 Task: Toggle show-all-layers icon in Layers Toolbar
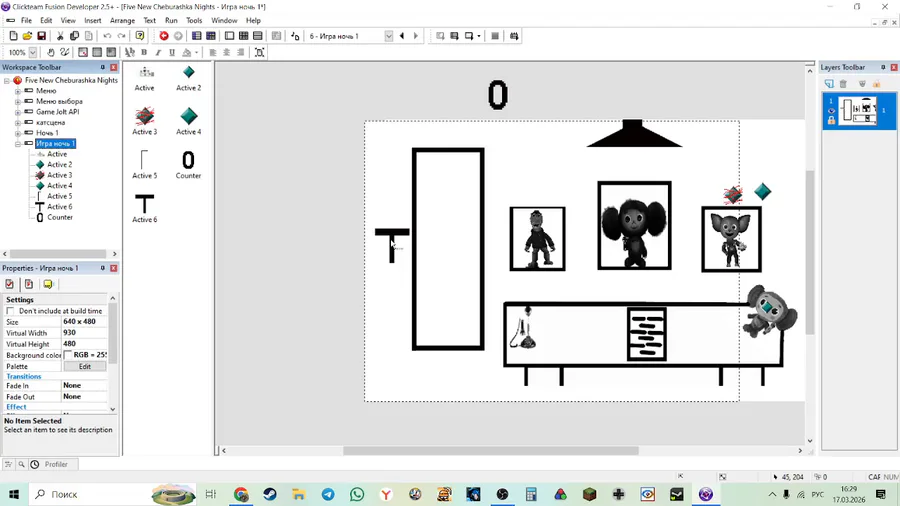(x=862, y=84)
